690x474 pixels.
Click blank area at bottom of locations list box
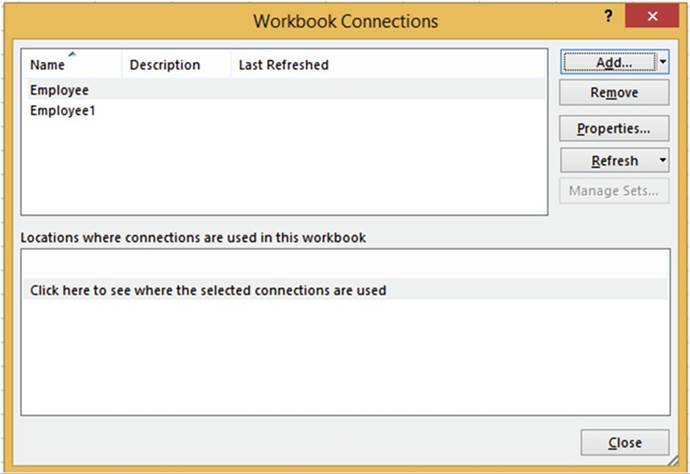pos(345,380)
